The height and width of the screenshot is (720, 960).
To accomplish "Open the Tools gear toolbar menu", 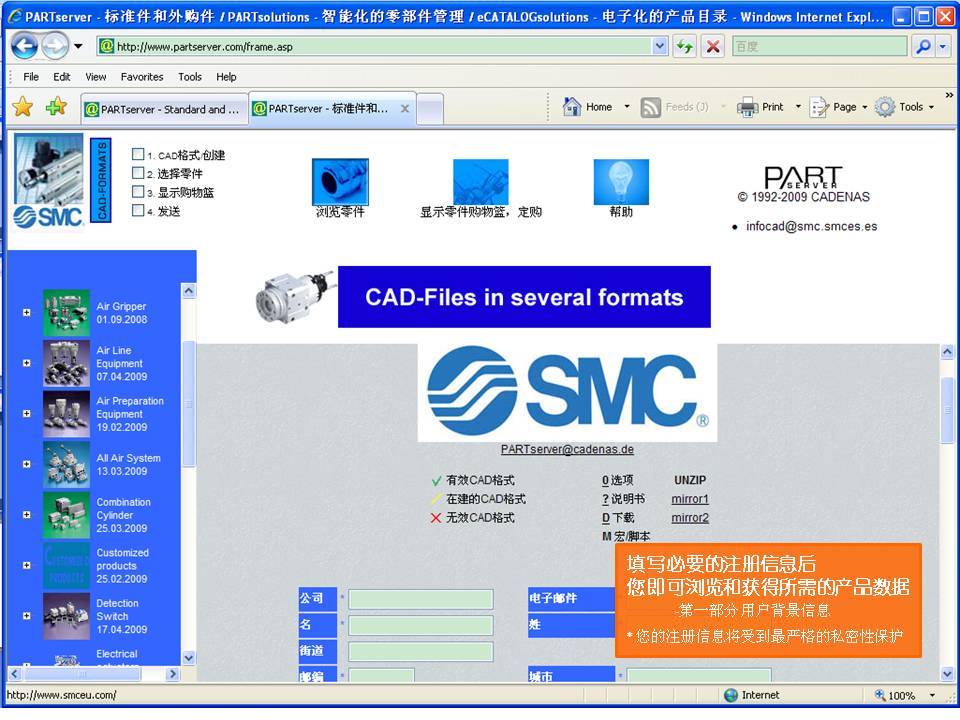I will (904, 107).
